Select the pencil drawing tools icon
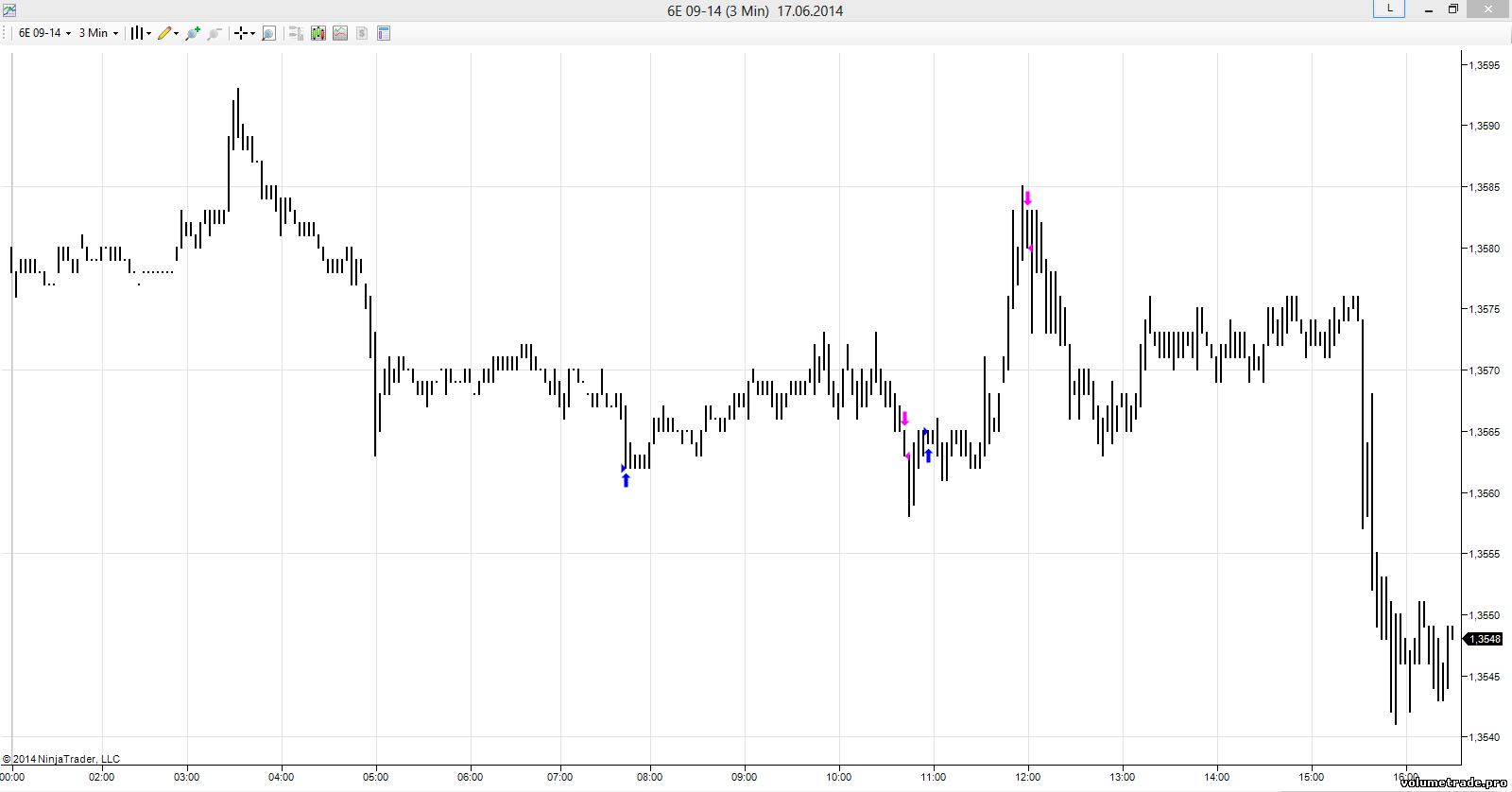Viewport: 1512px width, 792px height. coord(164,33)
